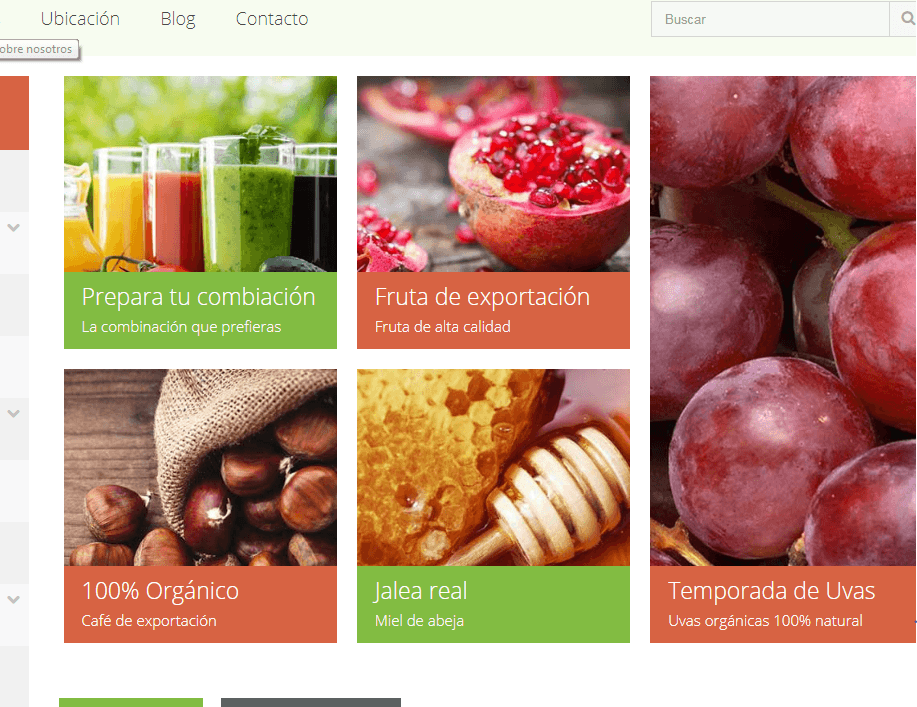The image size is (917, 707).
Task: Expand the first sidebar chevron
Action: [x=13, y=227]
